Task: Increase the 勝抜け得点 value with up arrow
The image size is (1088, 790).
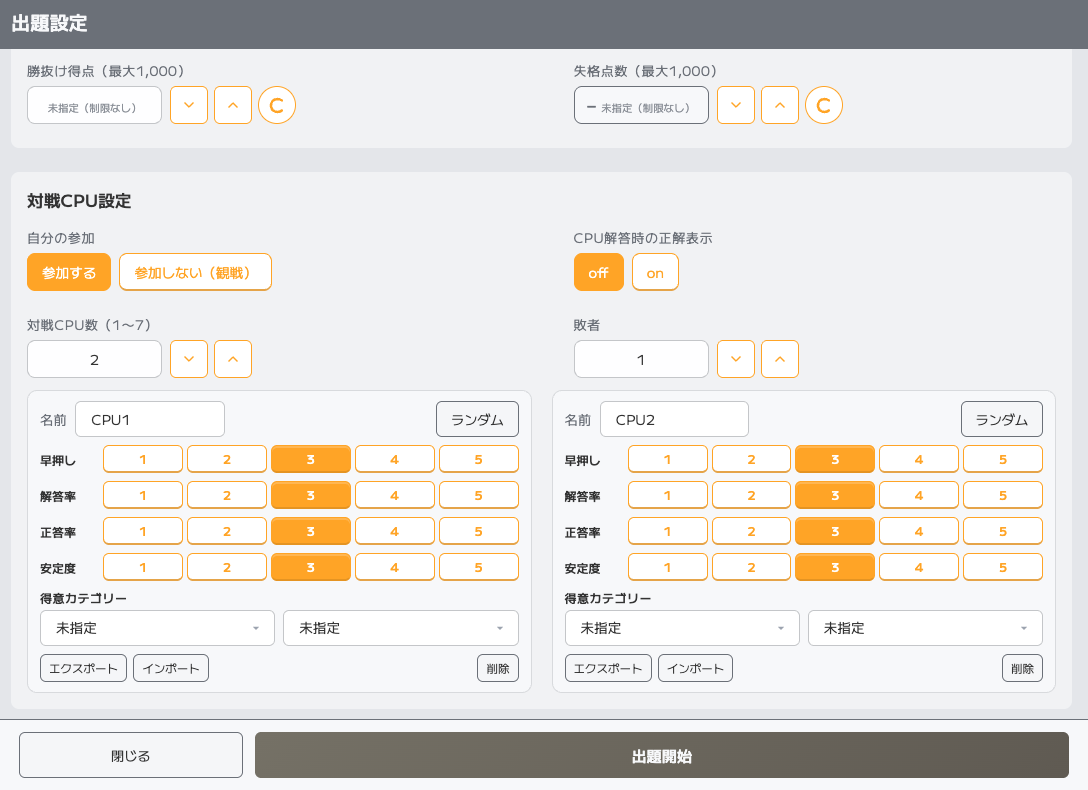Action: 233,105
